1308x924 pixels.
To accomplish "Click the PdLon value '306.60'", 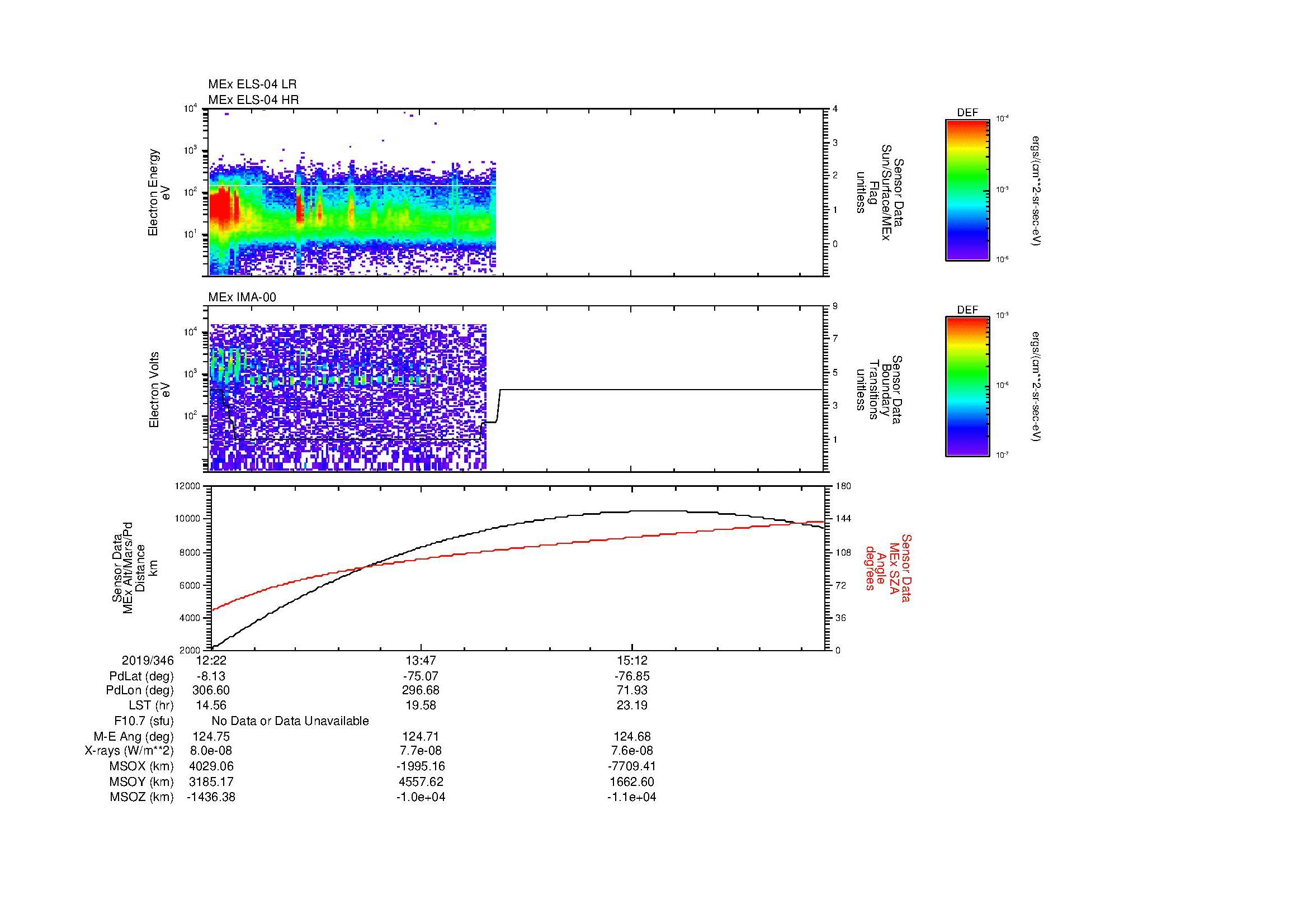I will pos(211,690).
